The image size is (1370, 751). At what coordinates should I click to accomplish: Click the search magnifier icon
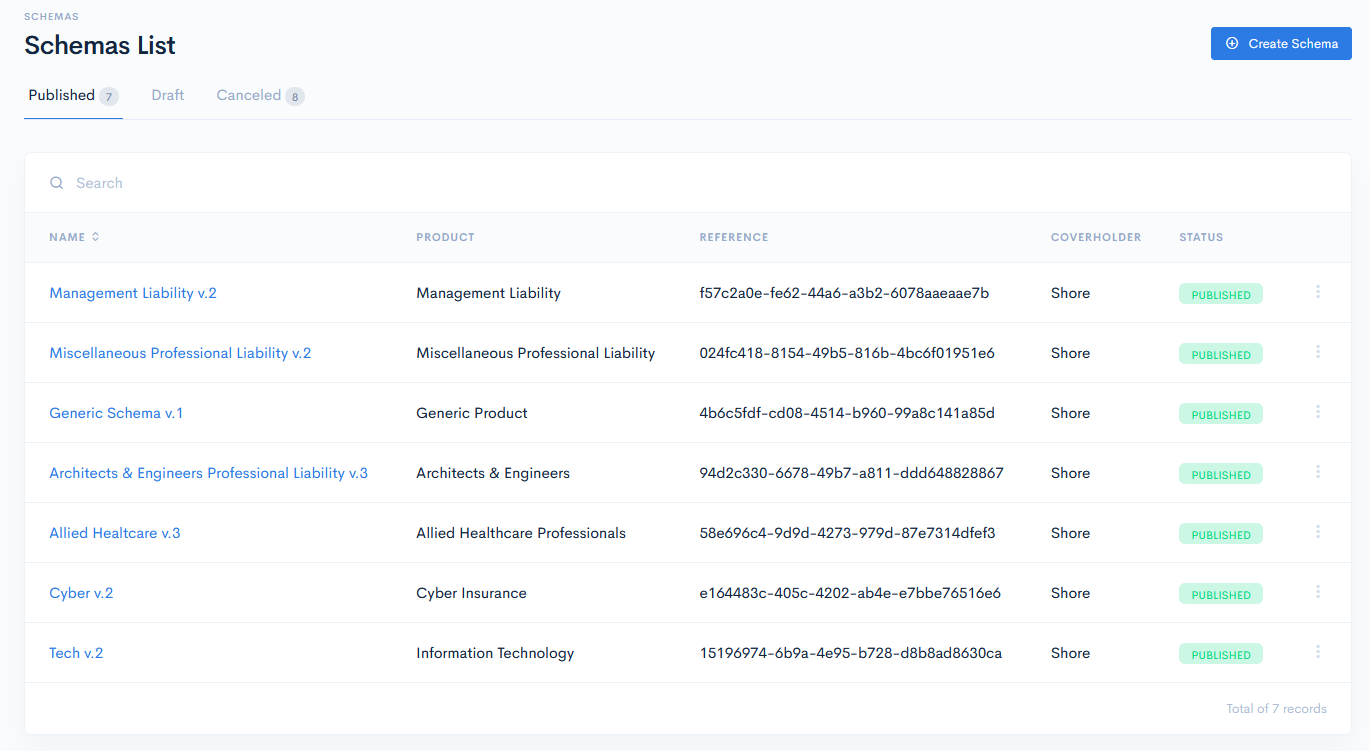point(57,183)
